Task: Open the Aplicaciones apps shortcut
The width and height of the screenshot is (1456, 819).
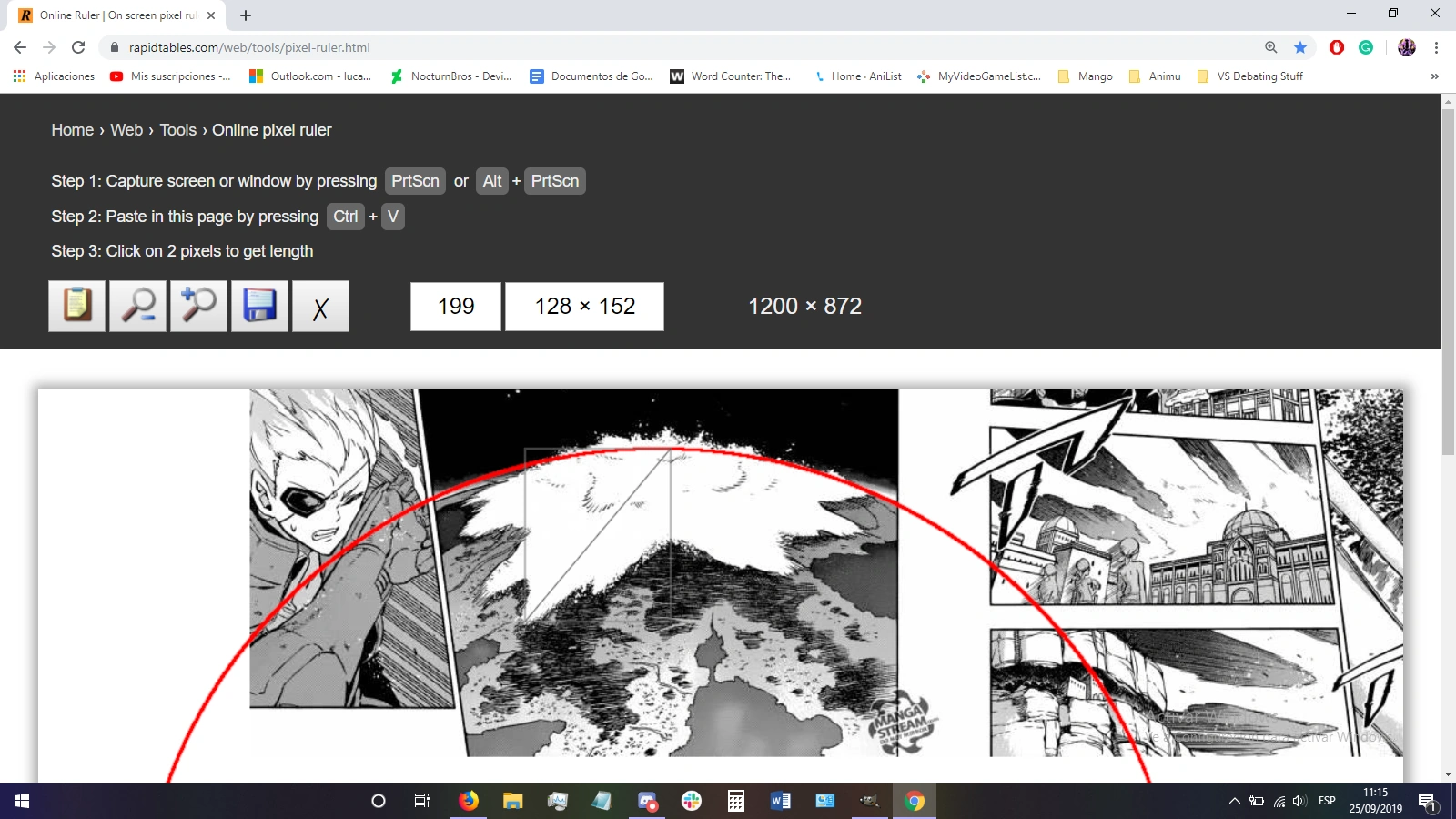Action: coord(54,76)
